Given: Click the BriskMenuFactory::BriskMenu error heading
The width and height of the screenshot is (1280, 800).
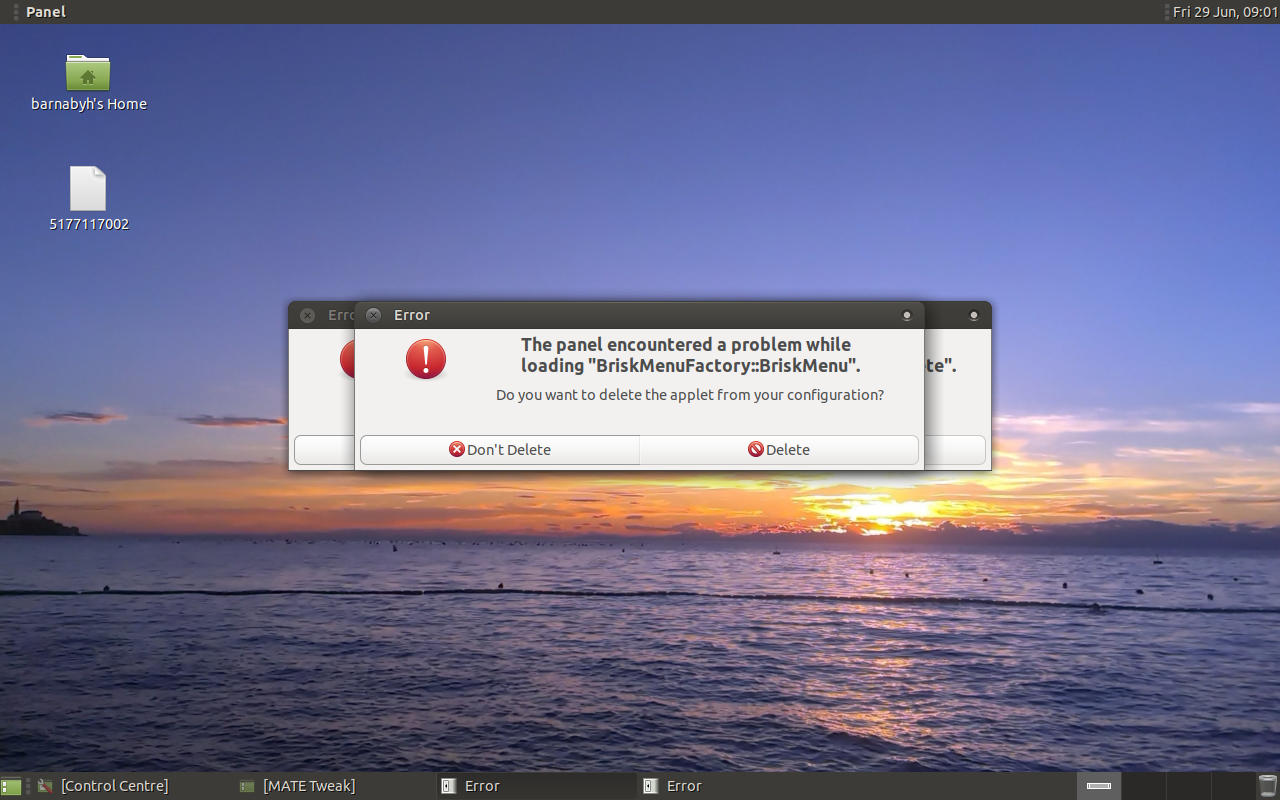Looking at the screenshot, I should (690, 355).
